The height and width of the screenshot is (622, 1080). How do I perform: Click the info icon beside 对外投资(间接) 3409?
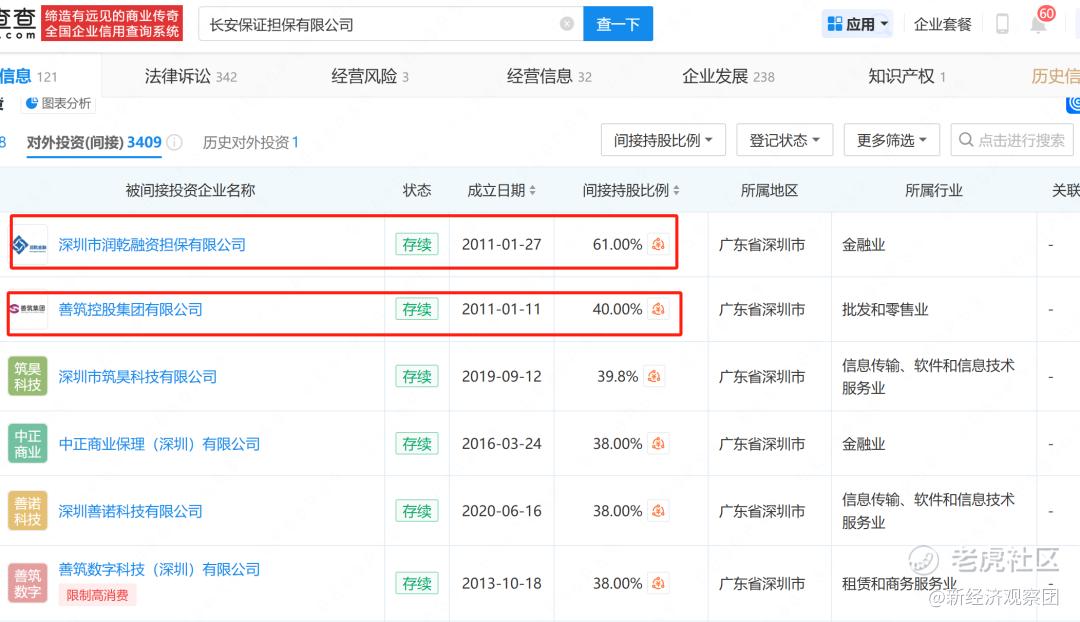tap(175, 143)
